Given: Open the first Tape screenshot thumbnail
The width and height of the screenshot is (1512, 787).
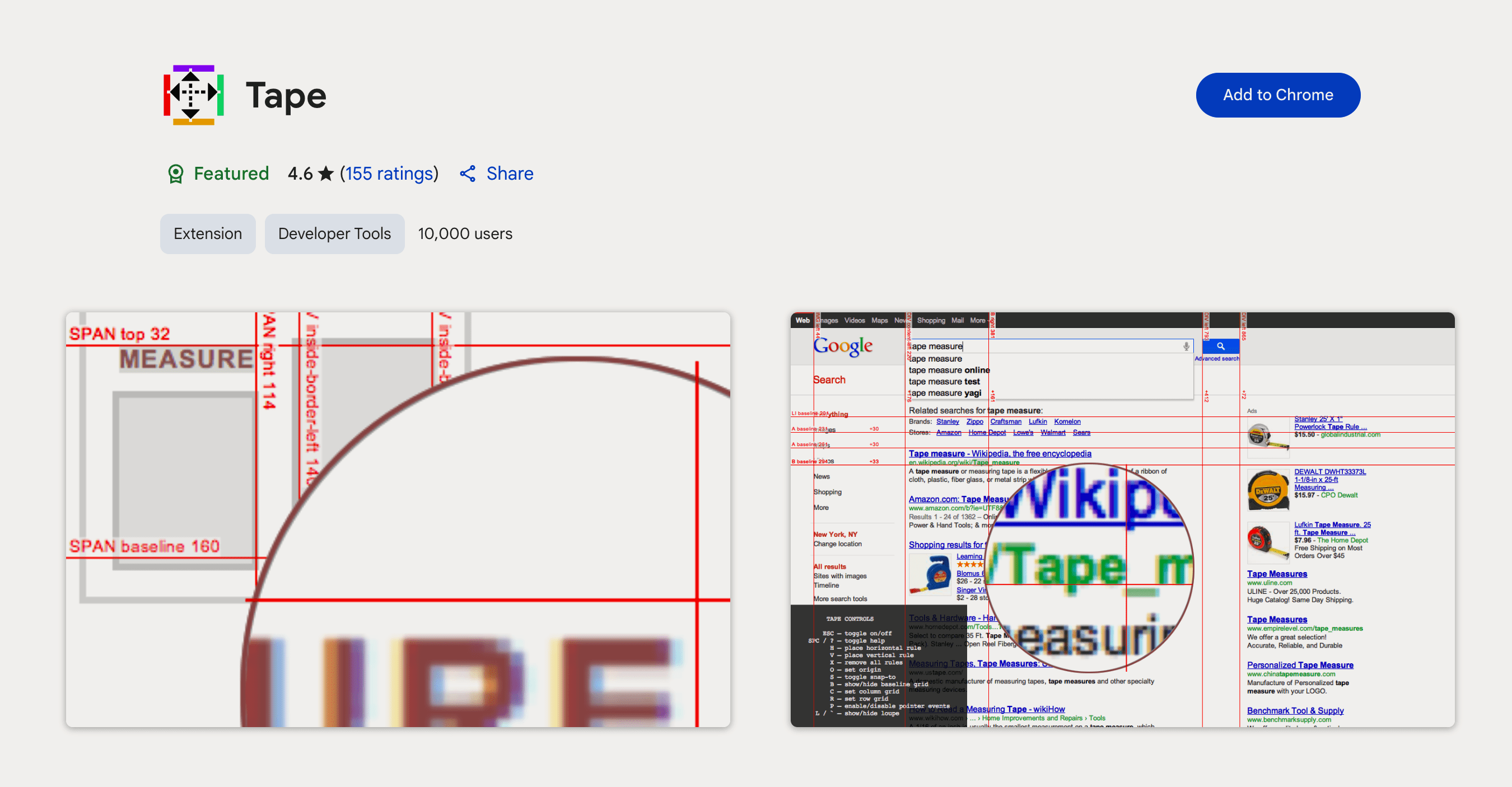Looking at the screenshot, I should coord(398,519).
